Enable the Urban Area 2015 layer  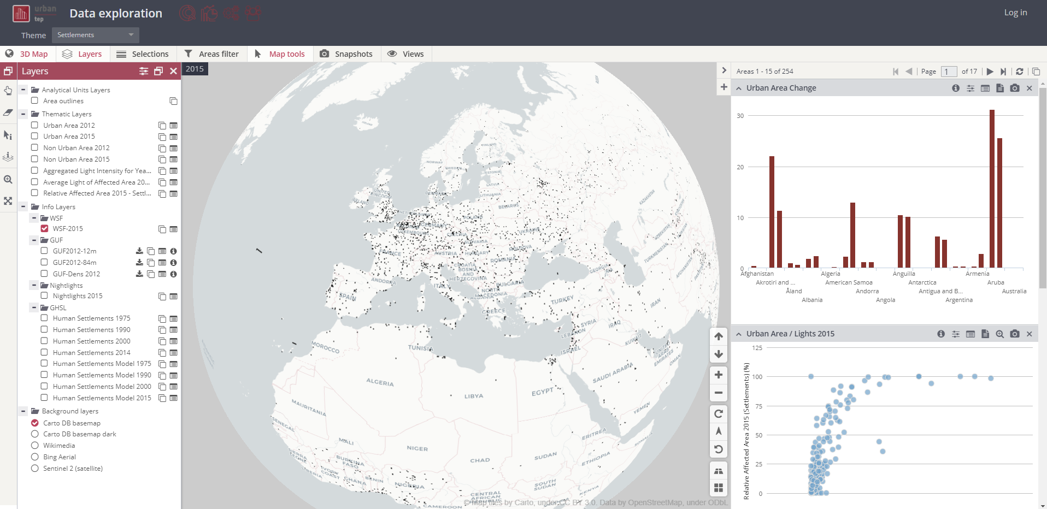[x=35, y=136]
